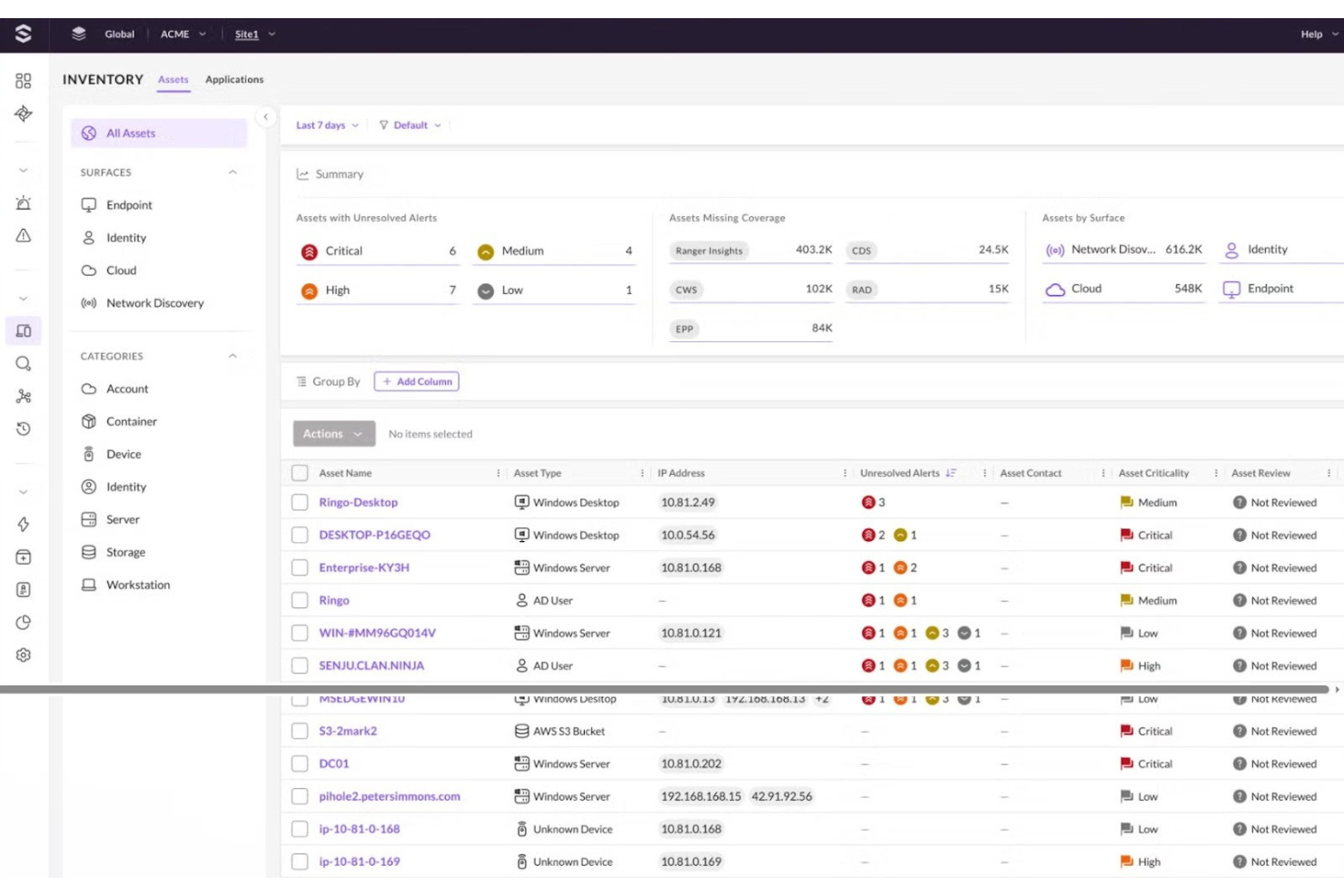Click the Add Column button

[417, 381]
